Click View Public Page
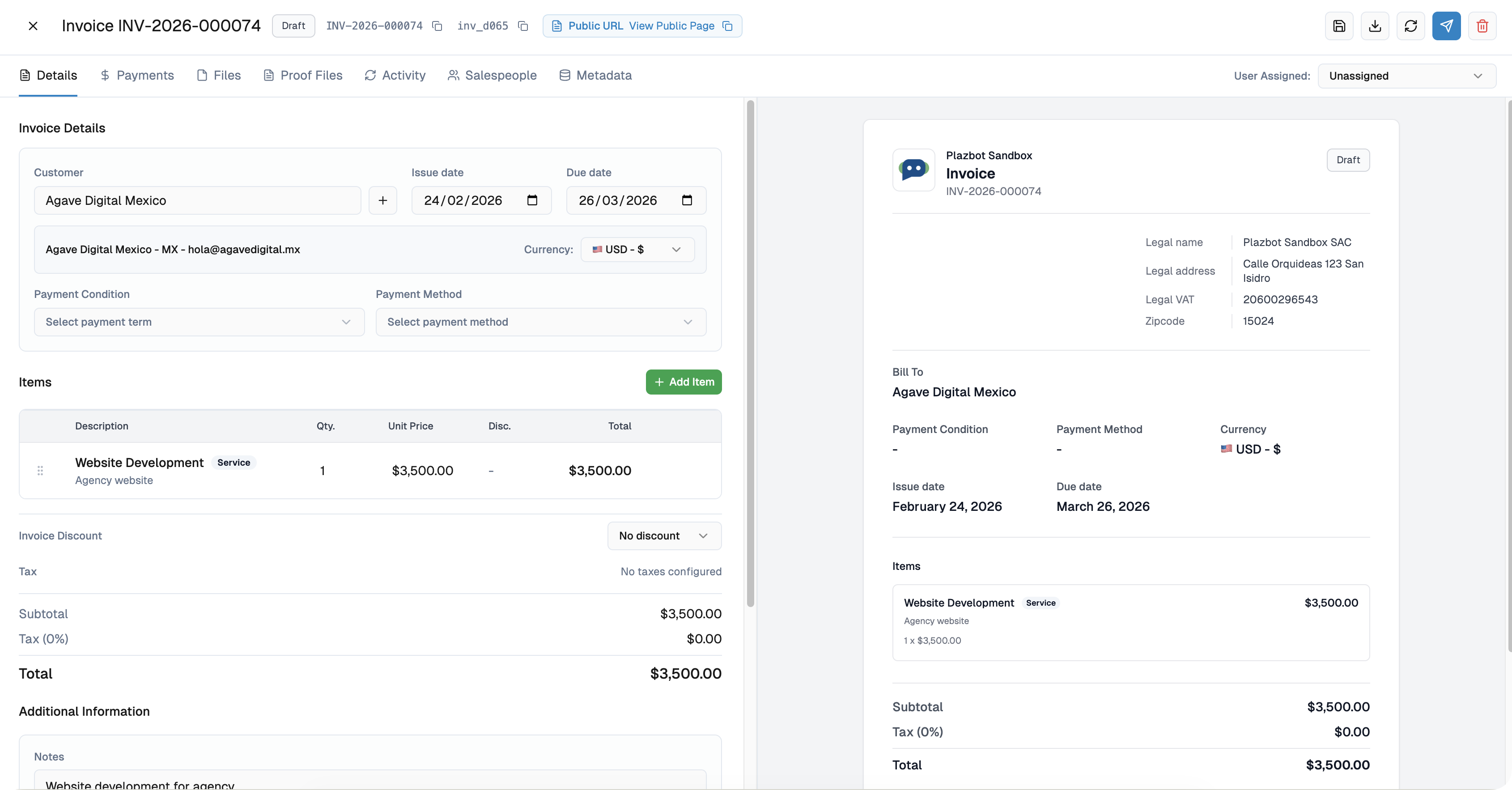Screen dimensions: 1512x790 pos(671,26)
